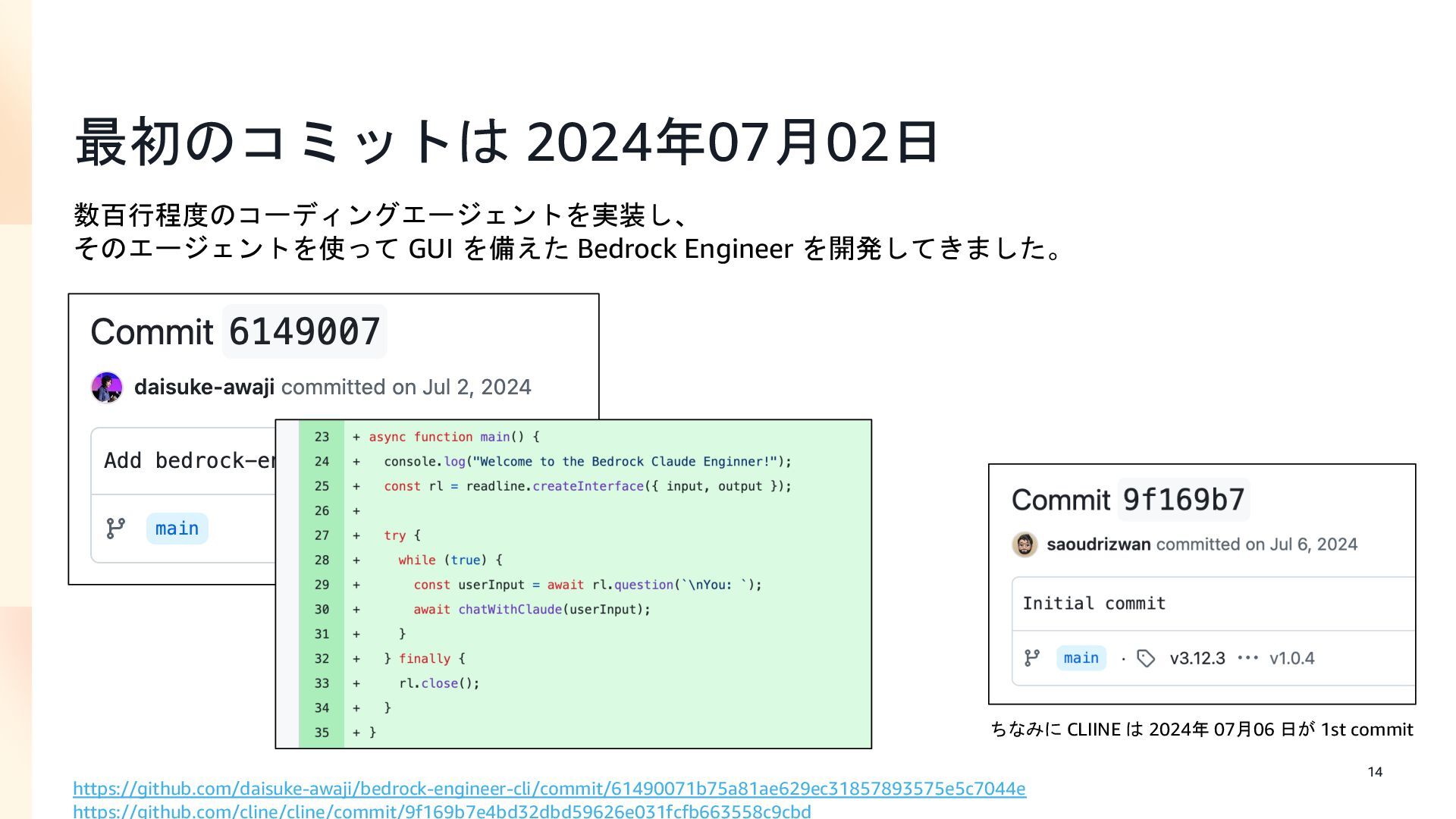Click the Initial commit message
1456x819 pixels.
[1094, 604]
